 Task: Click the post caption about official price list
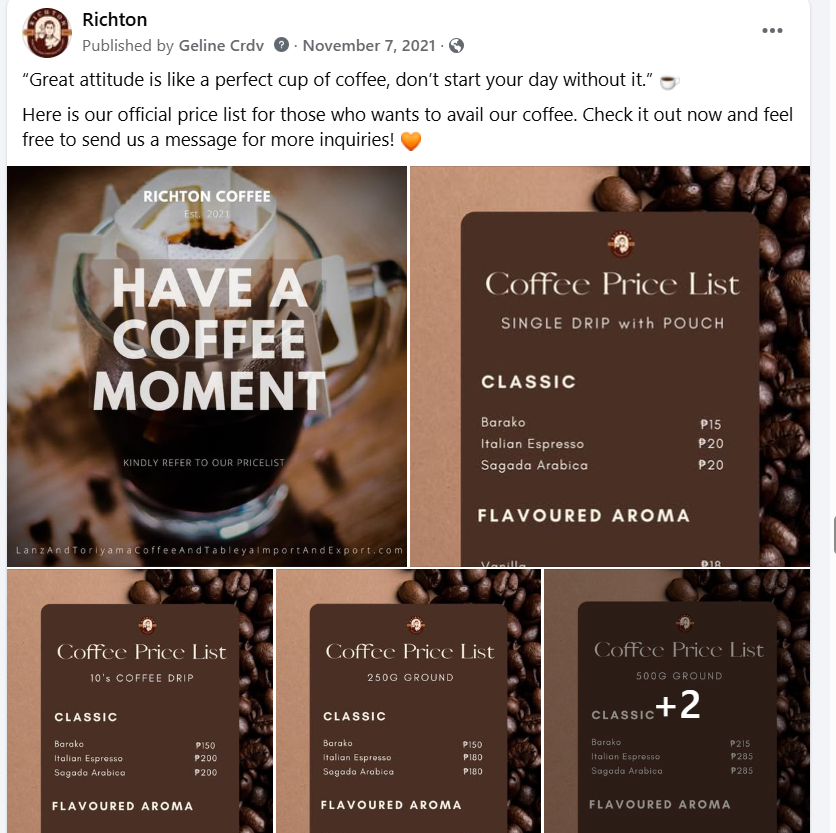[x=408, y=127]
